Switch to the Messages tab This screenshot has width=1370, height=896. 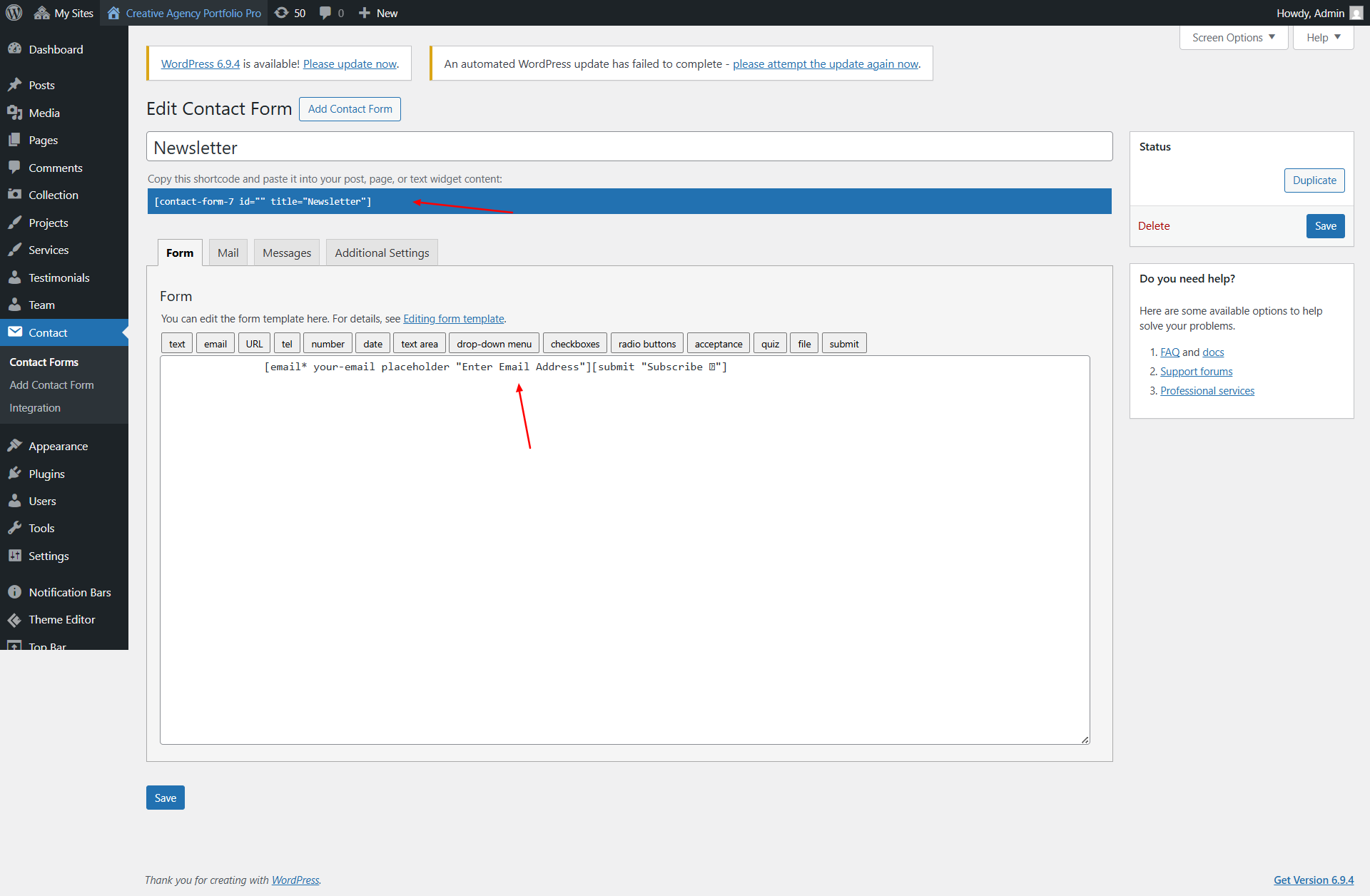coord(287,253)
